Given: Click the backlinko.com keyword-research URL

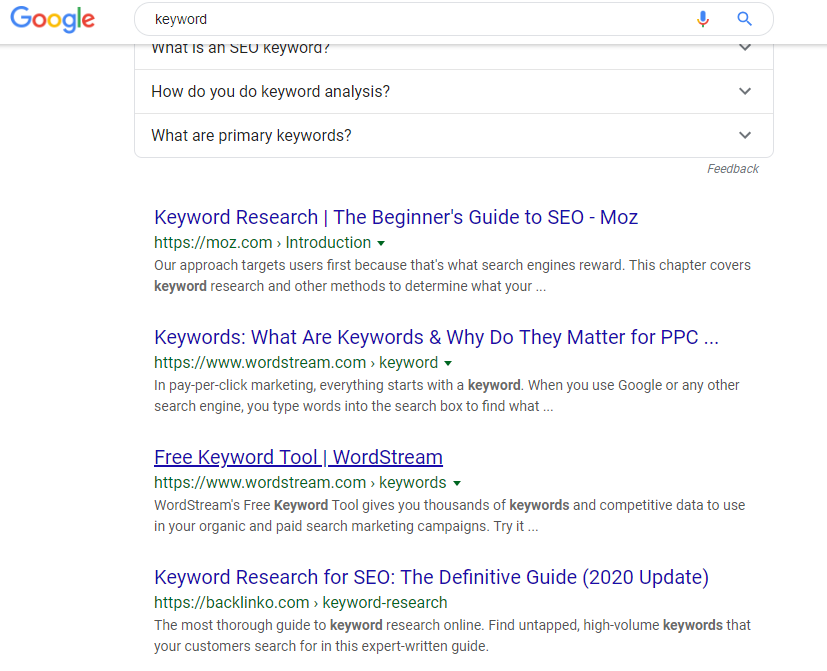Looking at the screenshot, I should pos(300,603).
